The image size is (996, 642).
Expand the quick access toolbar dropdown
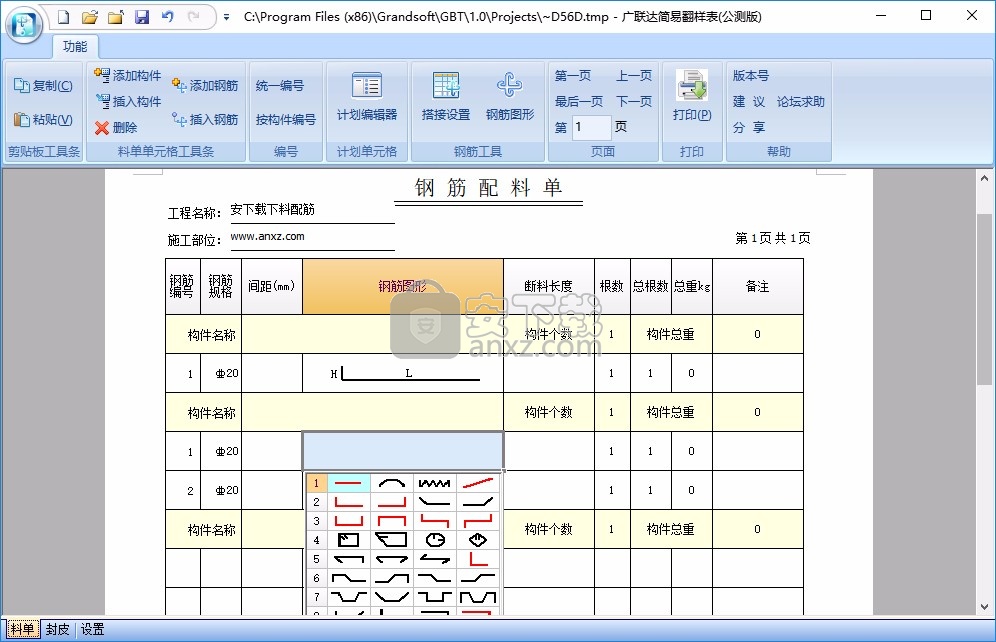point(226,17)
